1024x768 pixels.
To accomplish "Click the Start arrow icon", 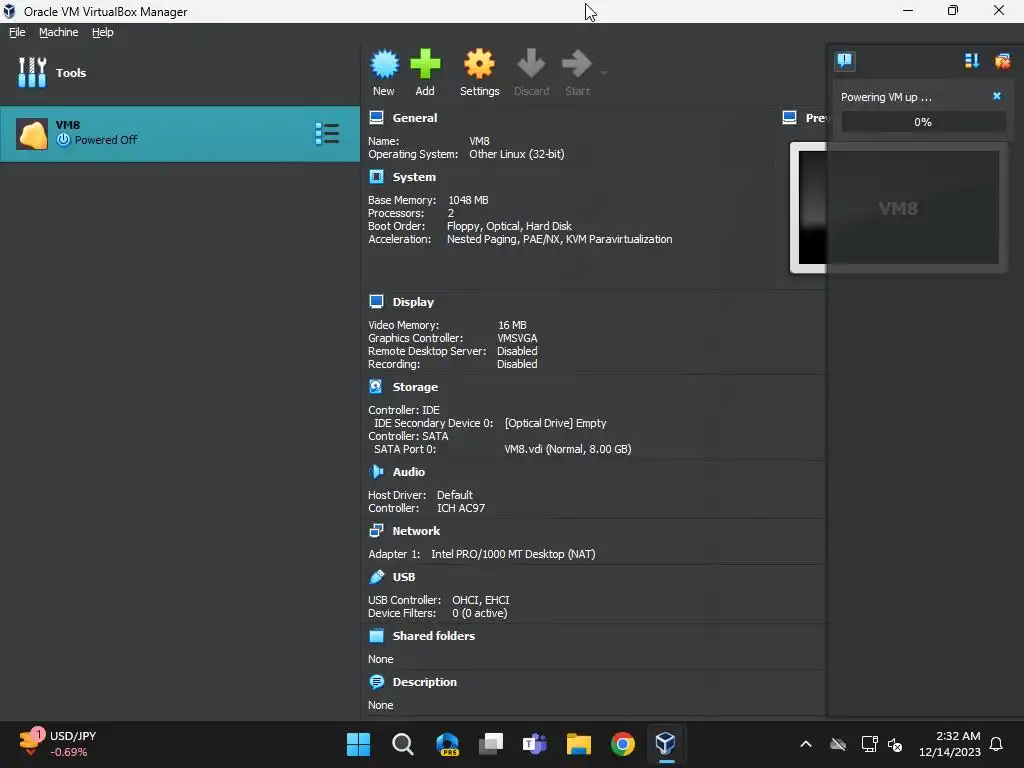I will click(577, 64).
